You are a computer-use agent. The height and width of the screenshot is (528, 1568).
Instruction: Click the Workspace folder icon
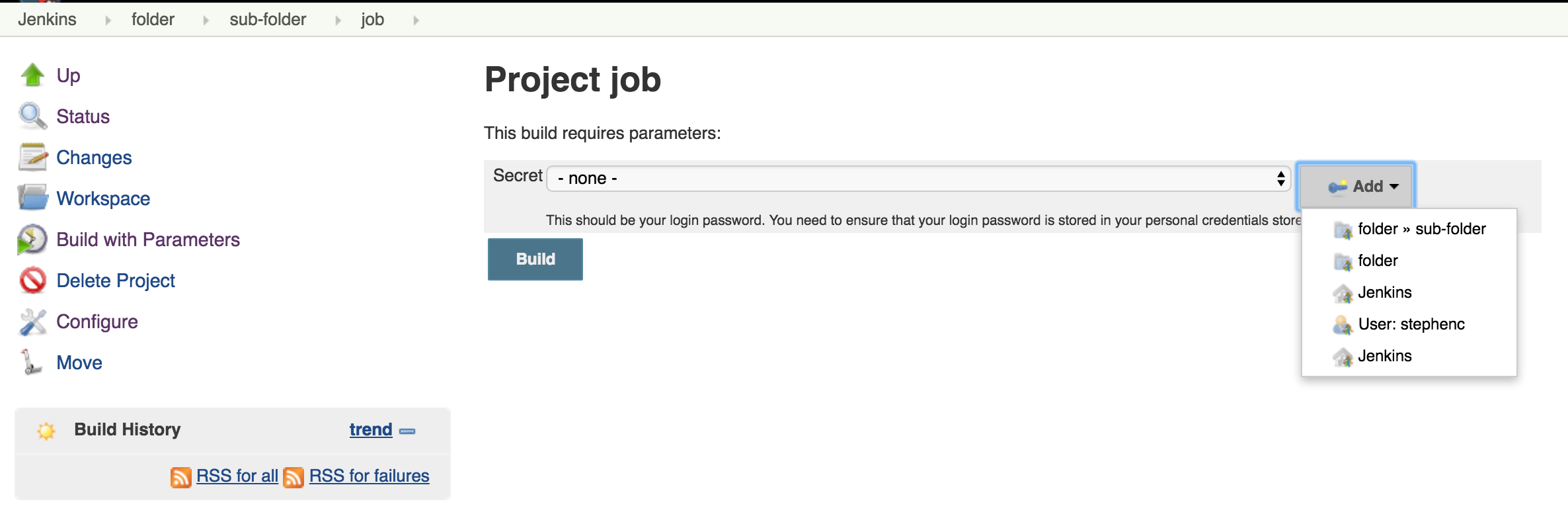[x=32, y=198]
